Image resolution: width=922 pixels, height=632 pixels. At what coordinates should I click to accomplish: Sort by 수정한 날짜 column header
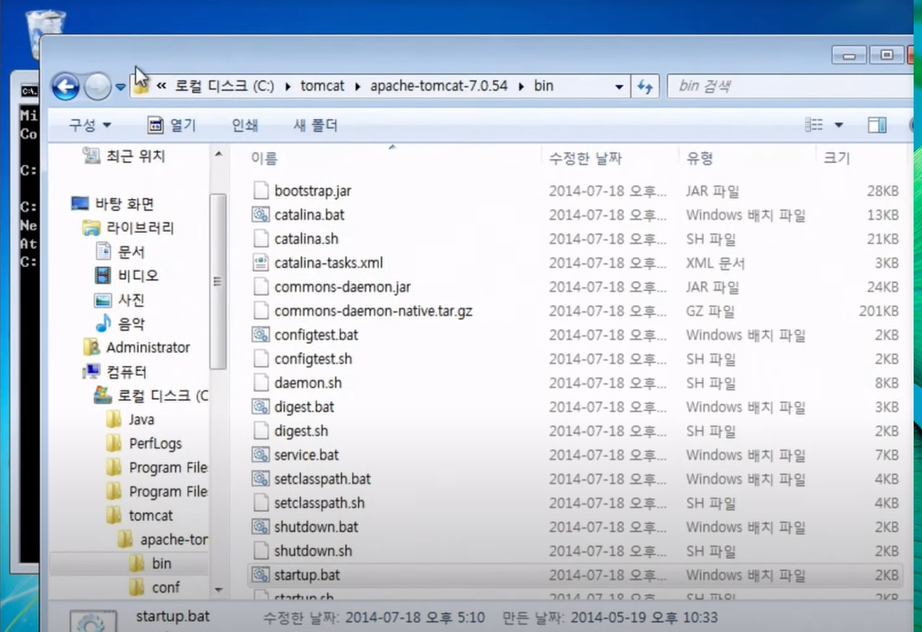coord(585,158)
